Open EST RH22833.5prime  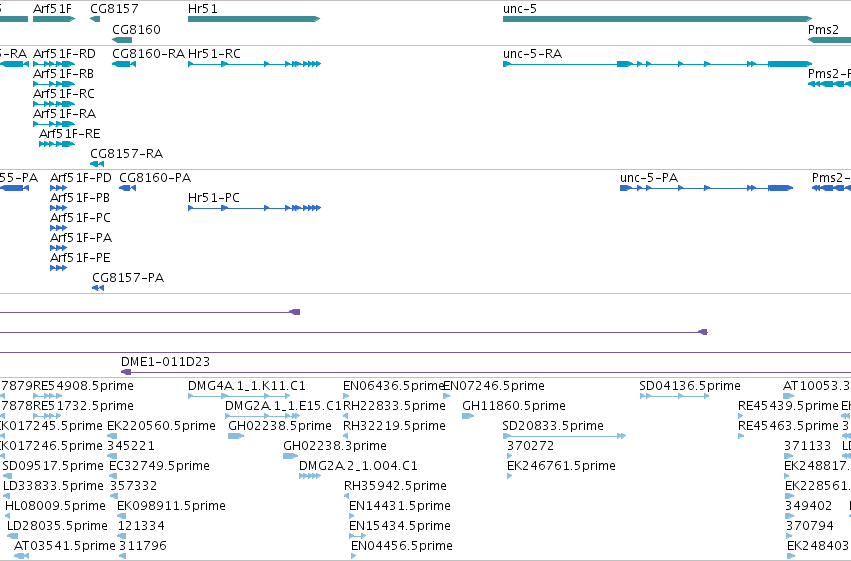coord(394,406)
